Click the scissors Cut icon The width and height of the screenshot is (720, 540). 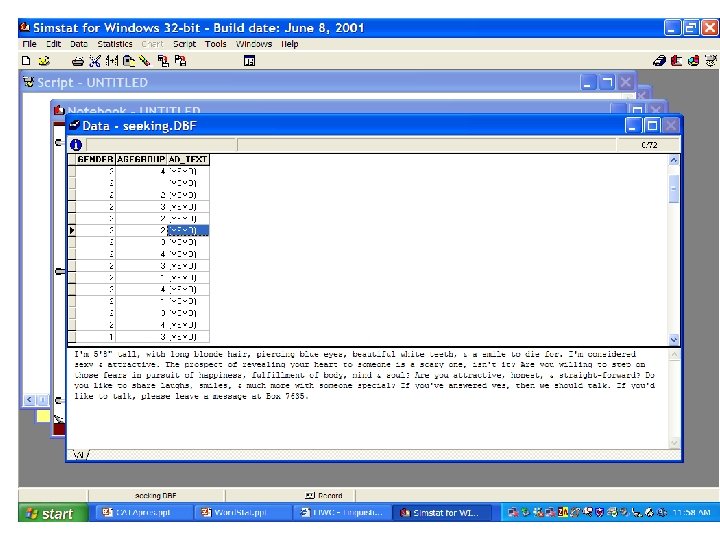pyautogui.click(x=95, y=61)
